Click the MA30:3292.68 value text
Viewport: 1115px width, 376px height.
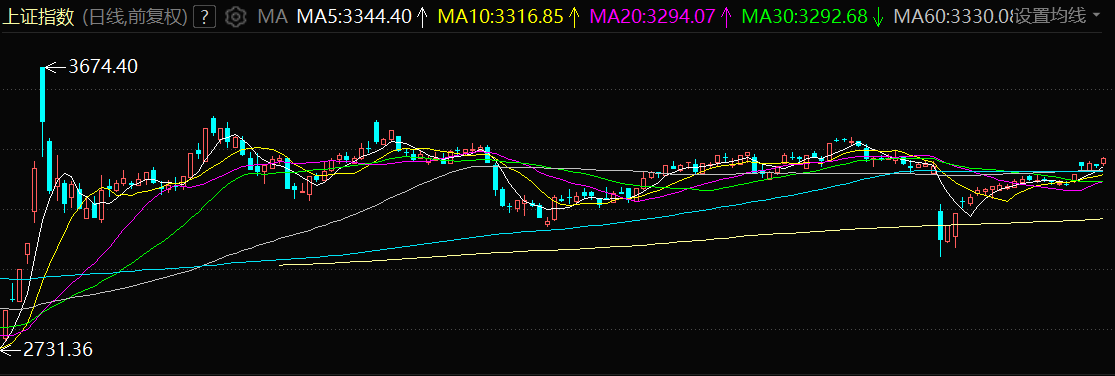[804, 16]
